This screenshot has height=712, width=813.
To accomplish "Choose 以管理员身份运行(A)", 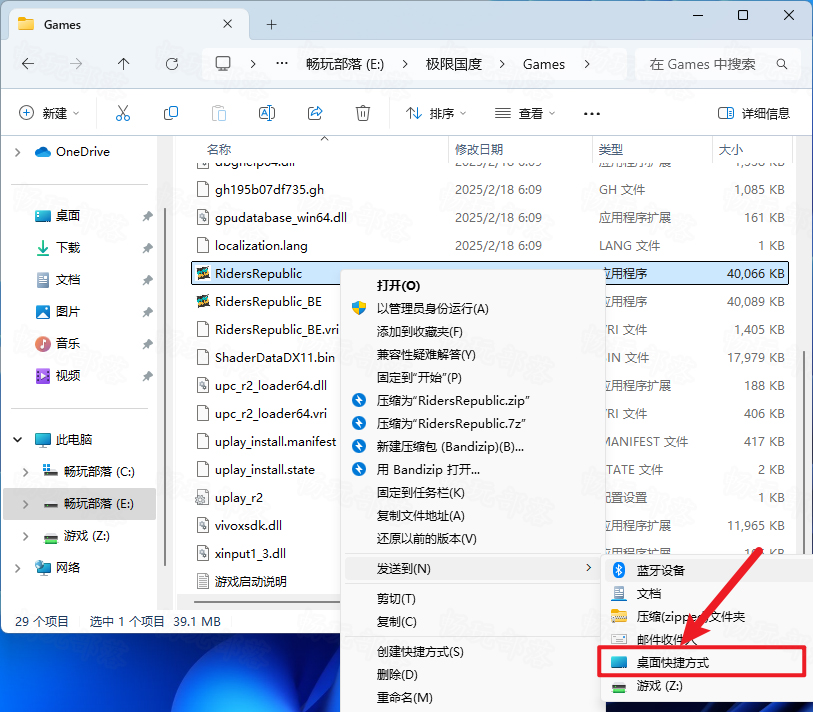I will point(432,309).
